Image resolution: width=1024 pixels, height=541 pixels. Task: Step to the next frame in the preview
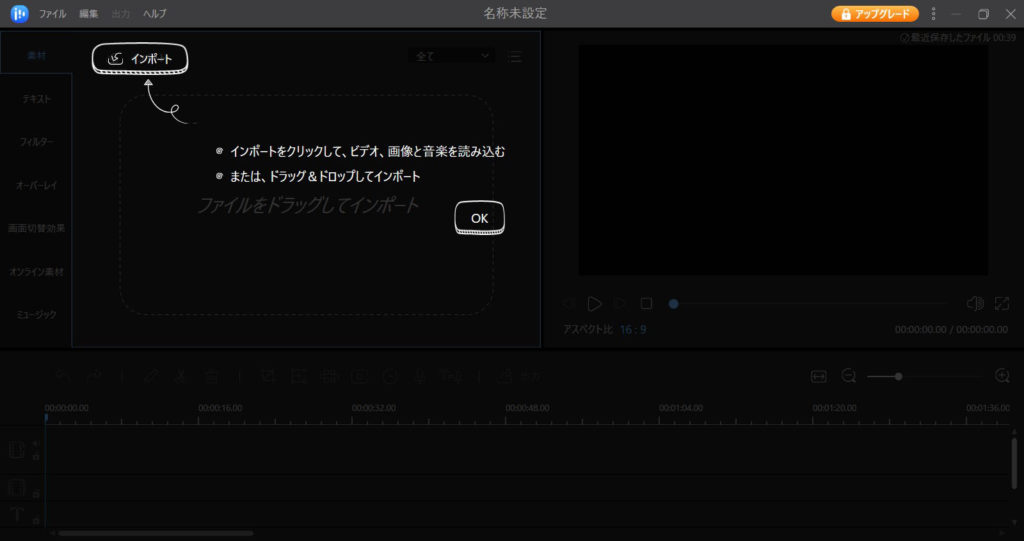tap(620, 303)
